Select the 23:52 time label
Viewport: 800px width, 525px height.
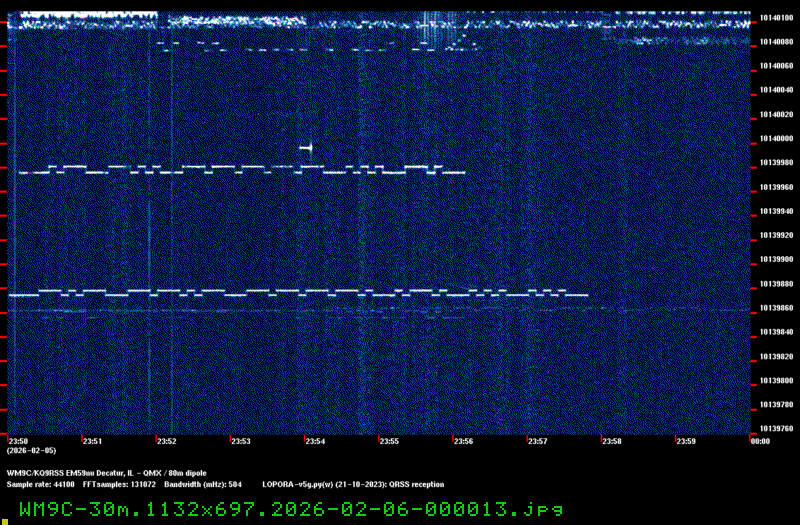tap(167, 441)
